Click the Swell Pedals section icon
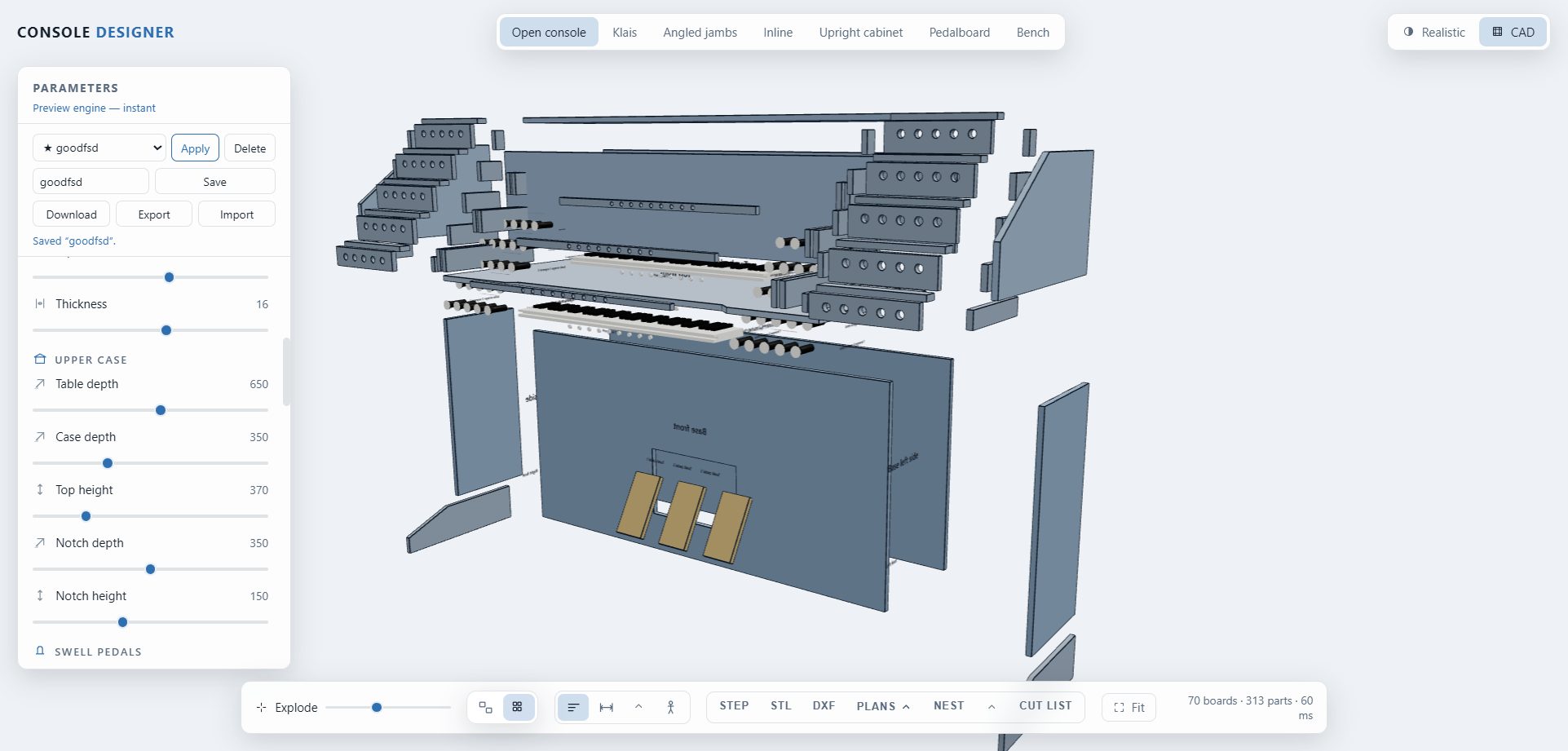Image resolution: width=1568 pixels, height=751 pixels. tap(40, 651)
